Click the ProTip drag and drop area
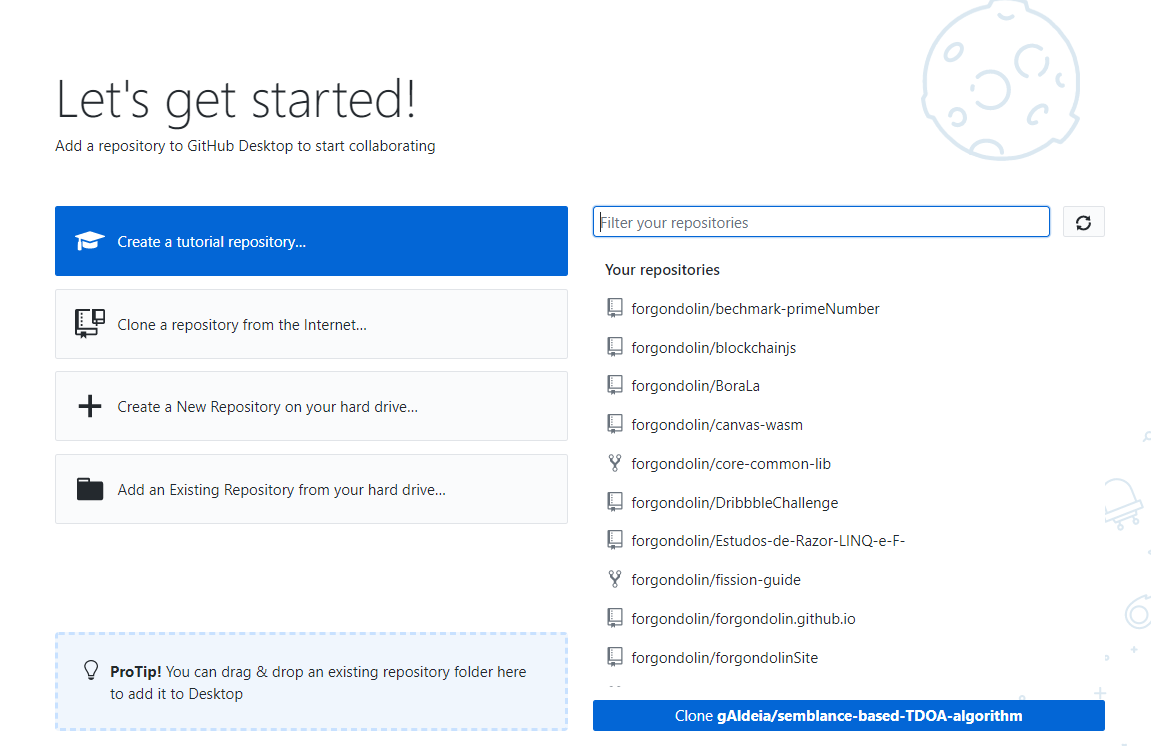 click(x=311, y=681)
